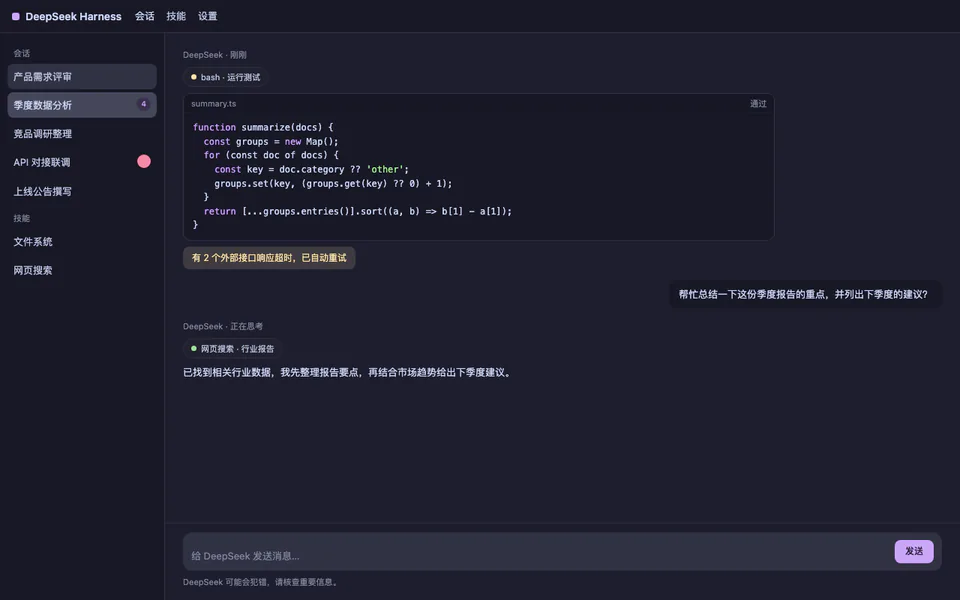960x600 pixels.
Task: Click the DeepSeek Harness logo square
Action: [16, 17]
